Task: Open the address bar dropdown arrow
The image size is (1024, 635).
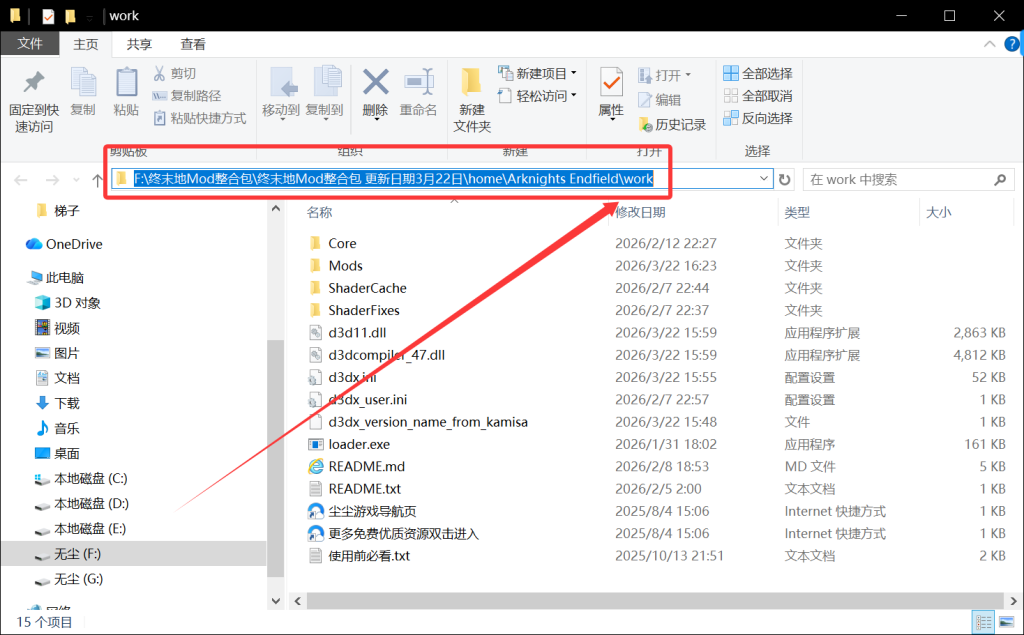Action: coord(766,179)
